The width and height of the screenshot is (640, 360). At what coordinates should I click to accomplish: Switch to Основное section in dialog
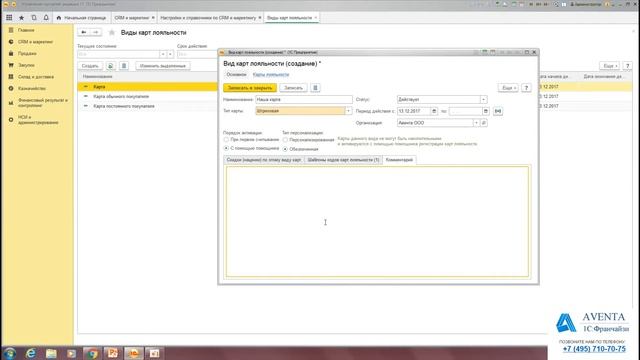coord(236,75)
